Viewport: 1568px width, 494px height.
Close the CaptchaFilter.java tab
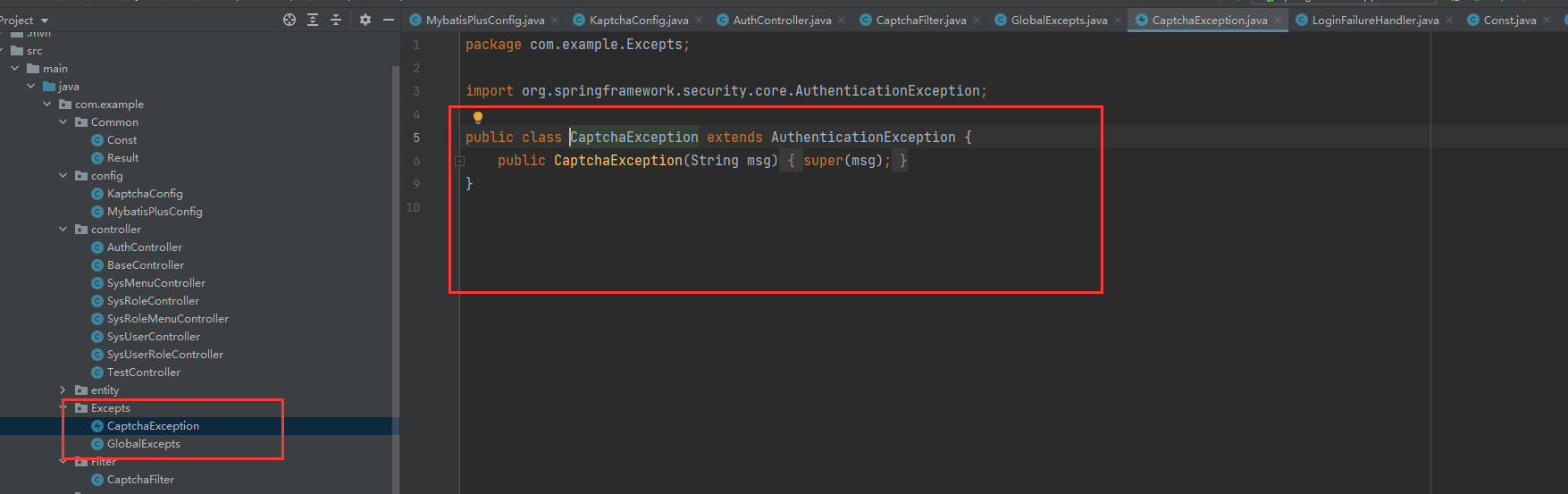click(977, 20)
